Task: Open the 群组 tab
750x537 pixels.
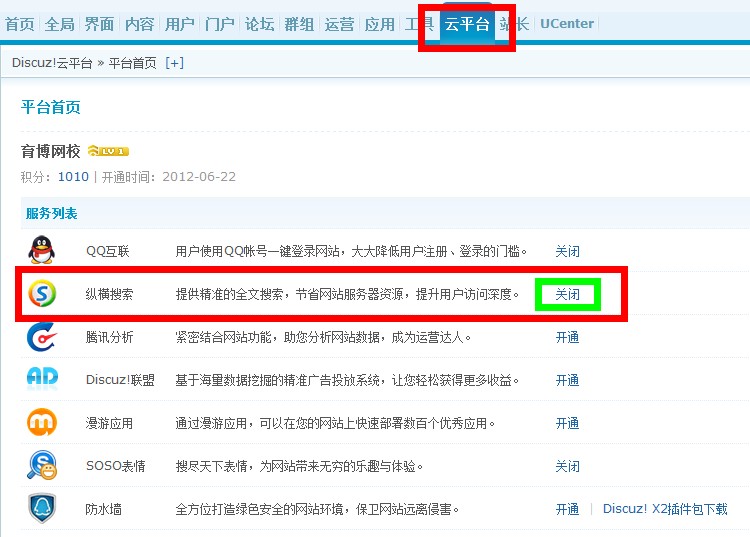Action: point(299,23)
